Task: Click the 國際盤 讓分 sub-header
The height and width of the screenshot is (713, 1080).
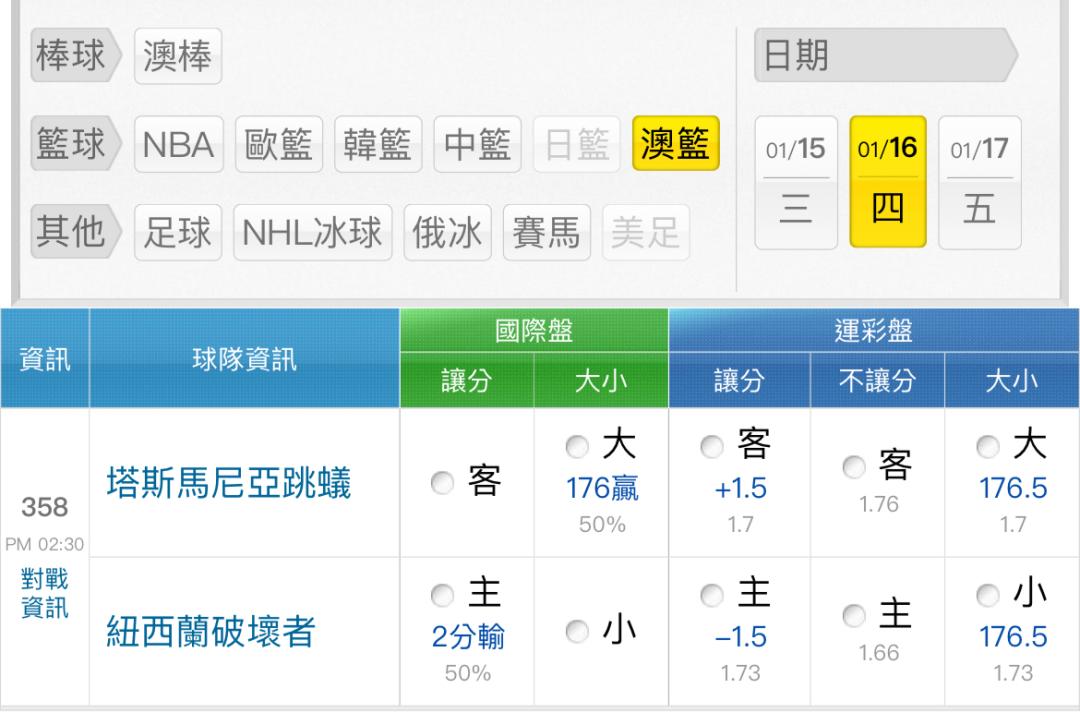Action: point(467,380)
